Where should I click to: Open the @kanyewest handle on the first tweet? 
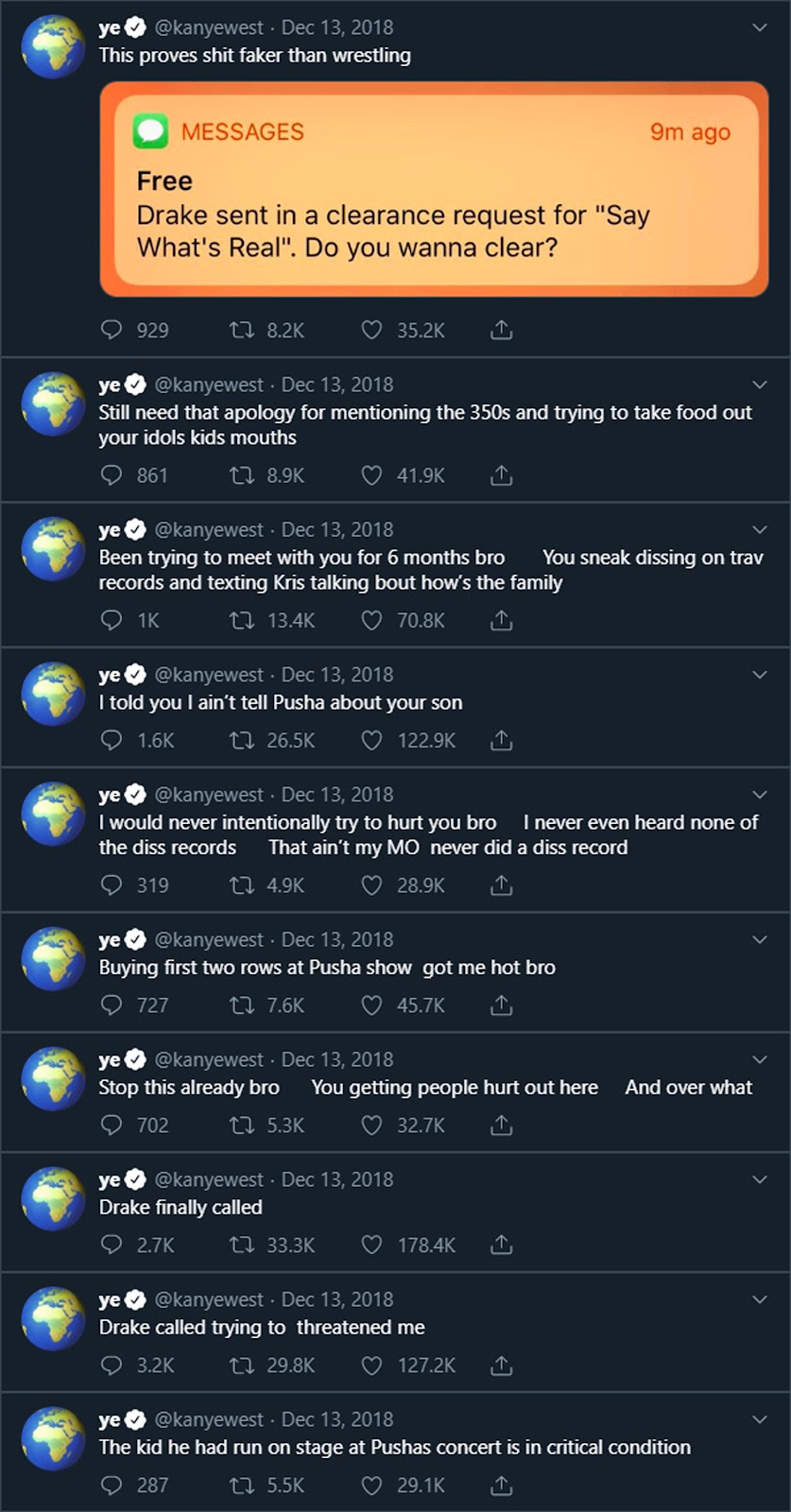(x=209, y=27)
